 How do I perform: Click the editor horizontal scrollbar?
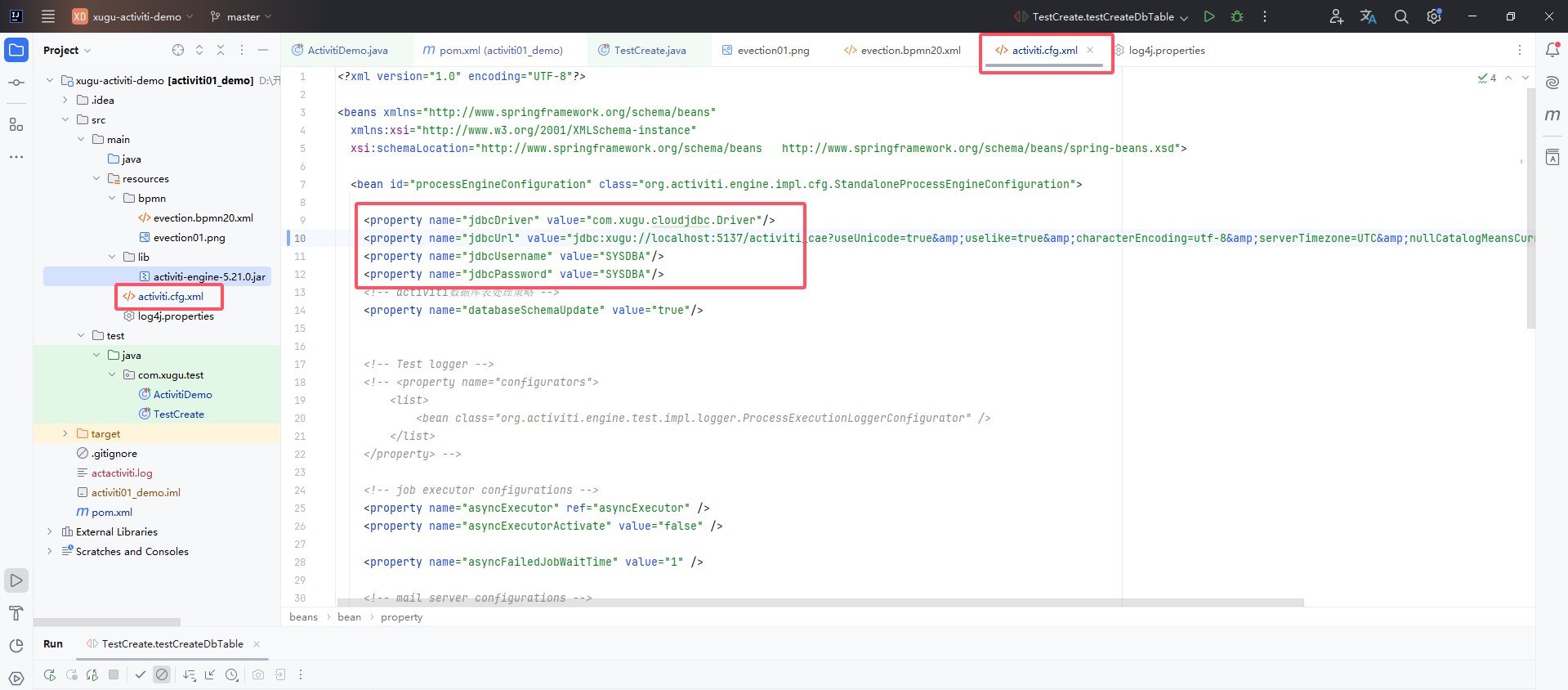[x=817, y=603]
